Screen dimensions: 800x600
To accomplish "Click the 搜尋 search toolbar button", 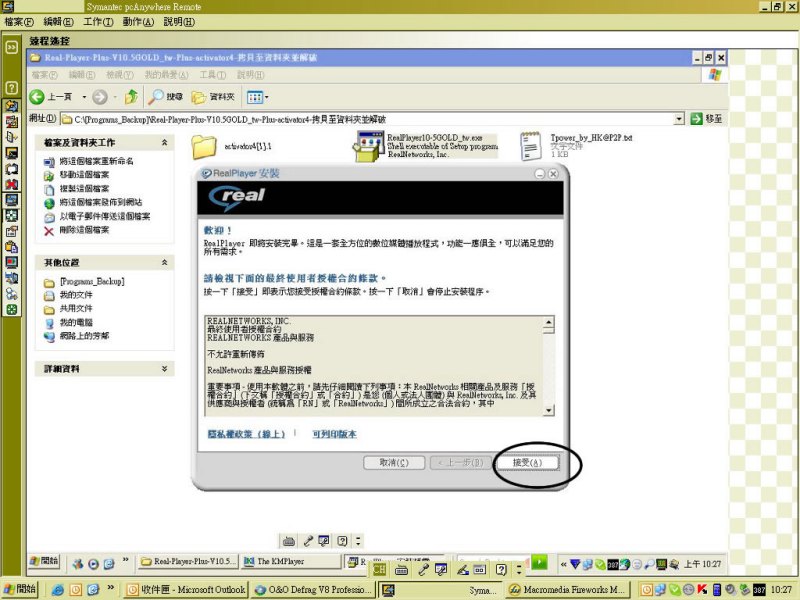I will pos(165,96).
